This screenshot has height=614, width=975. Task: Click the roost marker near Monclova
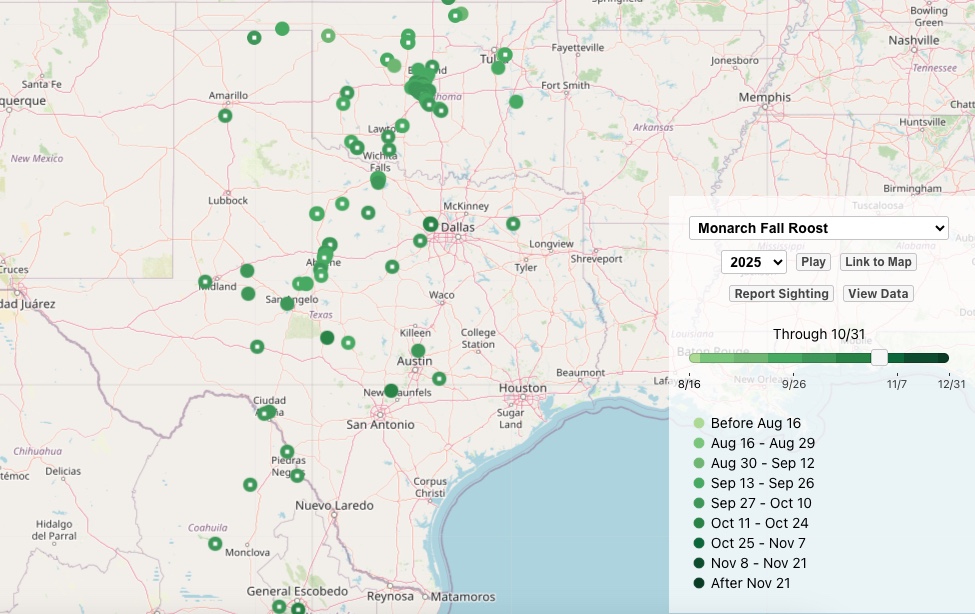(215, 544)
